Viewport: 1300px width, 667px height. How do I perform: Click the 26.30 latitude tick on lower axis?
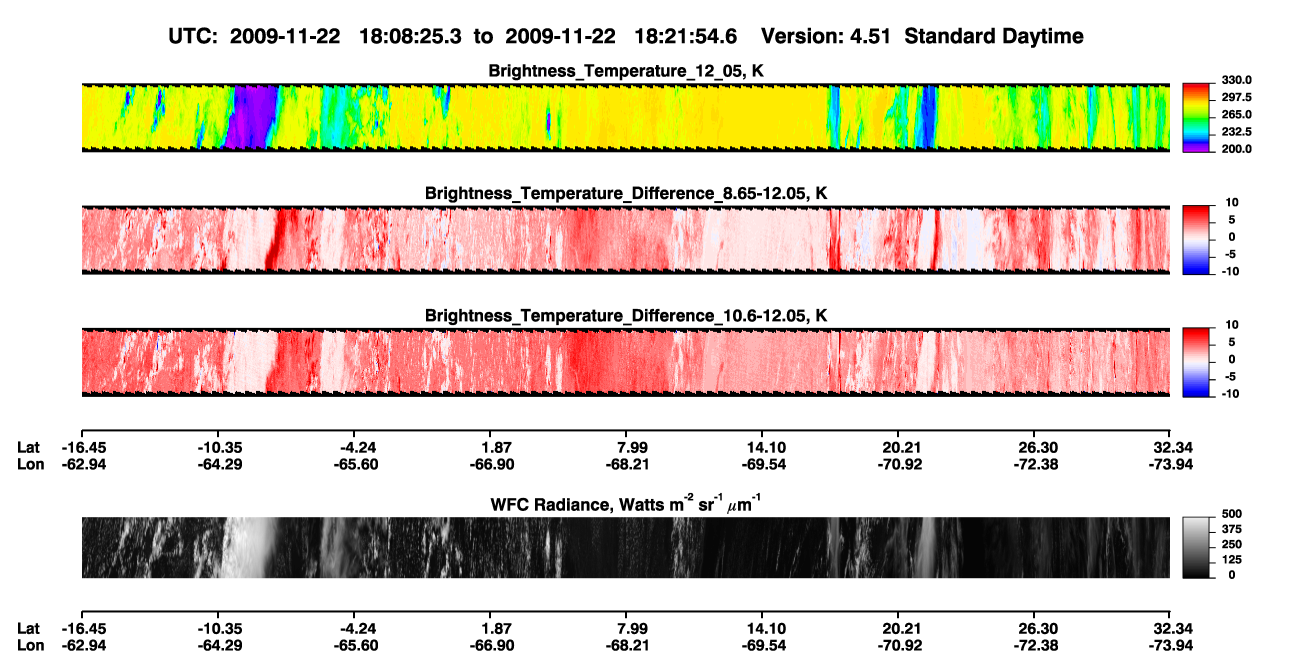coord(1037,628)
